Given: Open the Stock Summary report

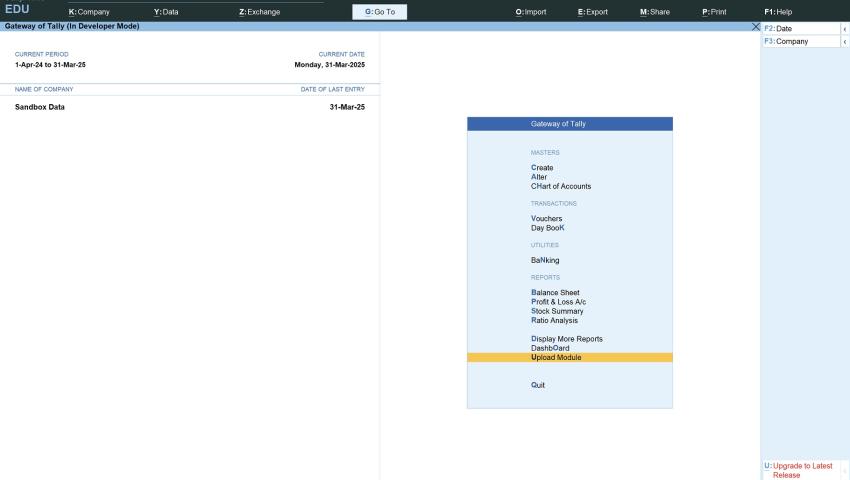Looking at the screenshot, I should tap(557, 311).
